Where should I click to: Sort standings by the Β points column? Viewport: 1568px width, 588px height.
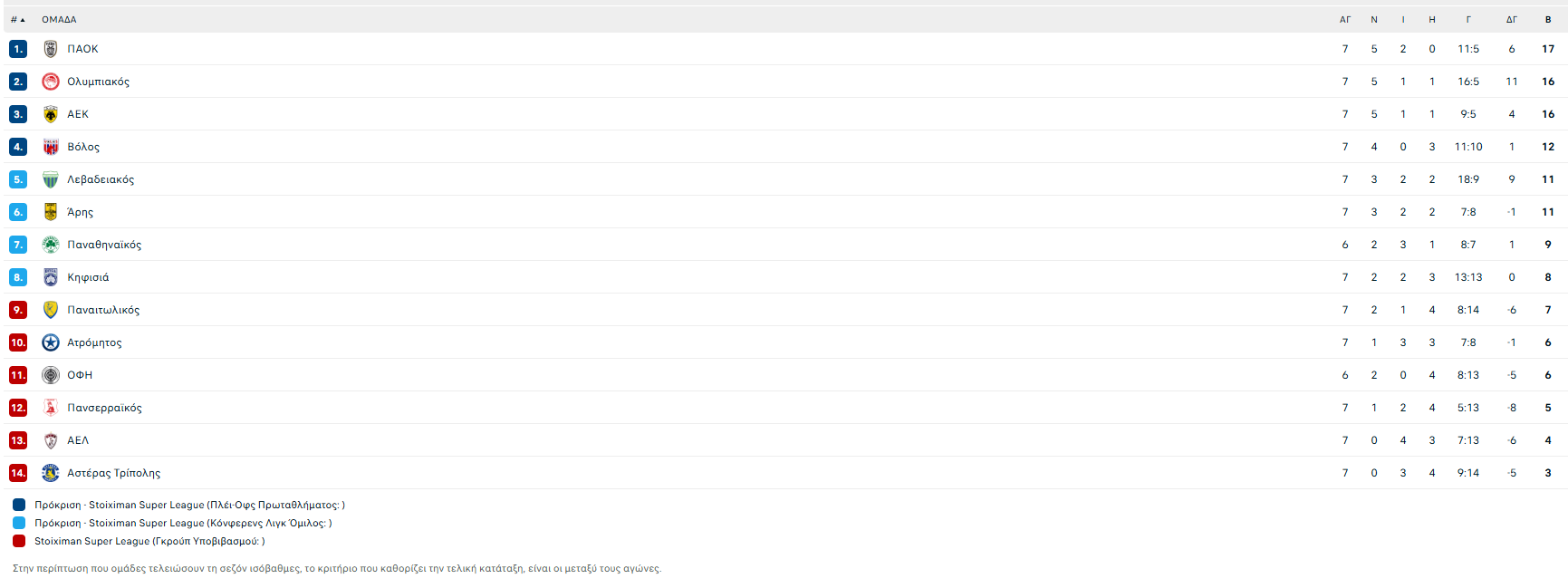1548,19
